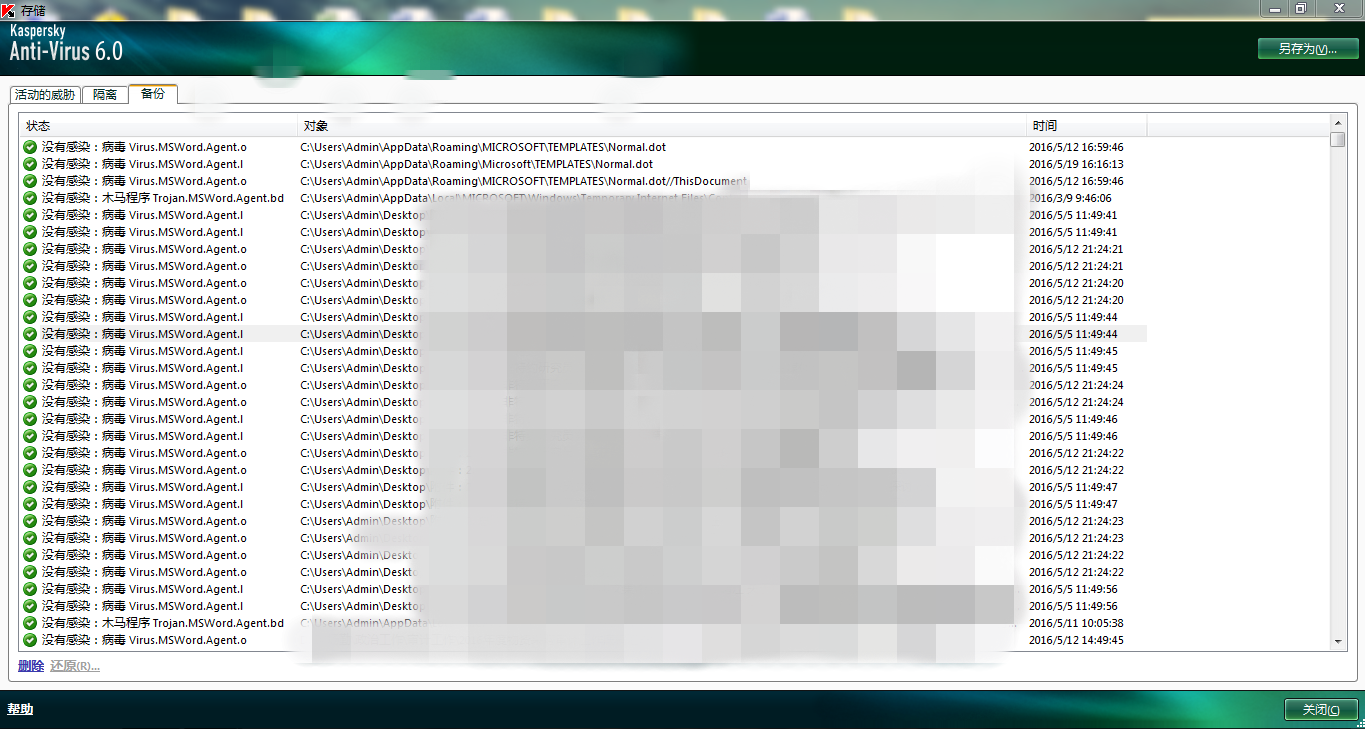Click the path containing Roaming\Microsoft\TEMPLATES\Normal.dot
1365x729 pixels.
[477, 164]
